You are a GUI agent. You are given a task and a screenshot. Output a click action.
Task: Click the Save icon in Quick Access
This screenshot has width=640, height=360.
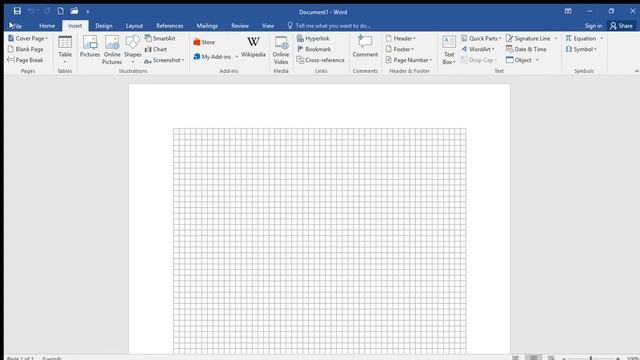tap(17, 11)
